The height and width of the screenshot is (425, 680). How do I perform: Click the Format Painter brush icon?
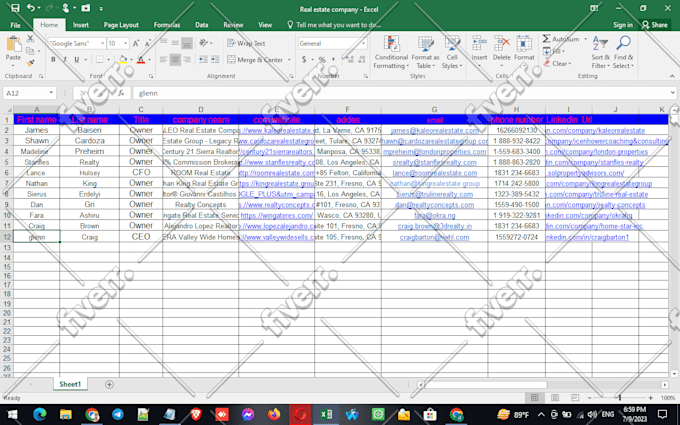click(x=30, y=63)
